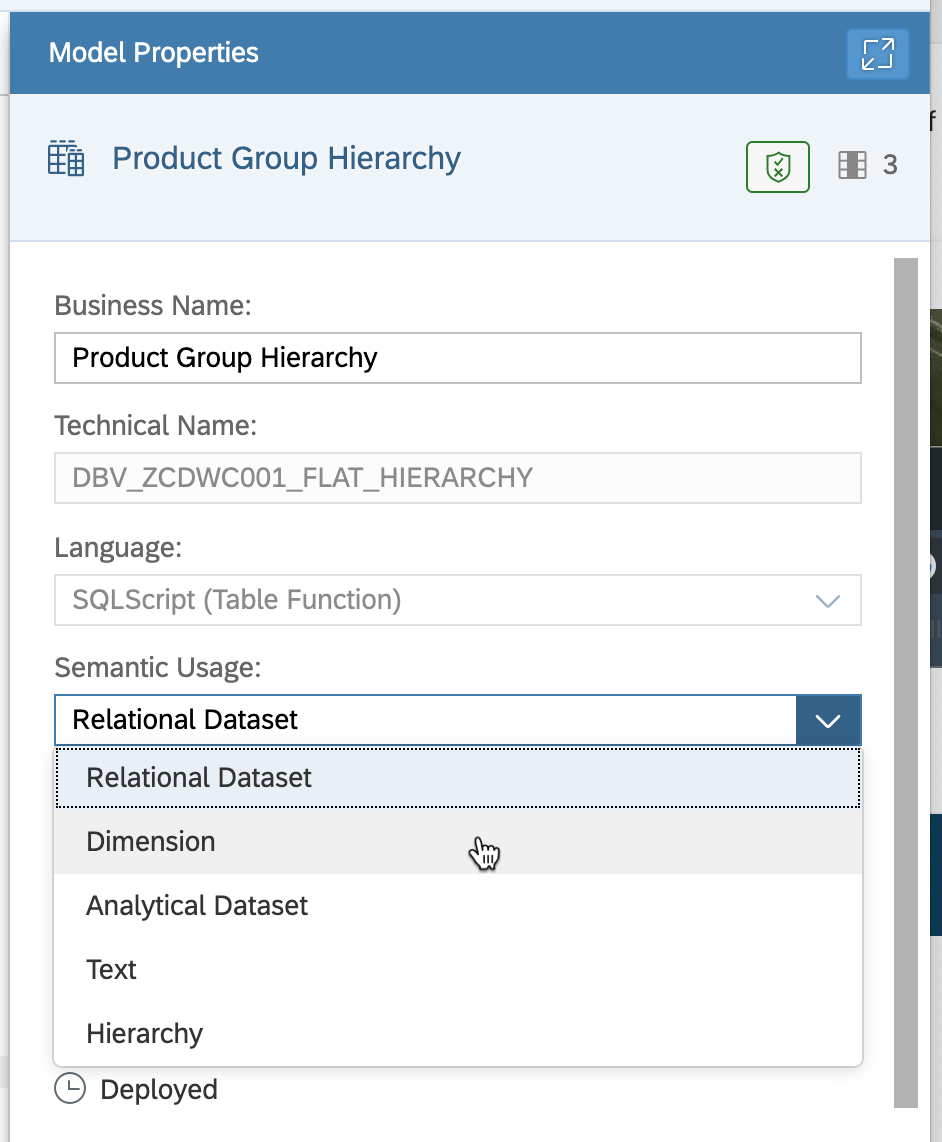Image resolution: width=942 pixels, height=1142 pixels.
Task: Click the Product Group Hierarchy heading
Action: 286,157
